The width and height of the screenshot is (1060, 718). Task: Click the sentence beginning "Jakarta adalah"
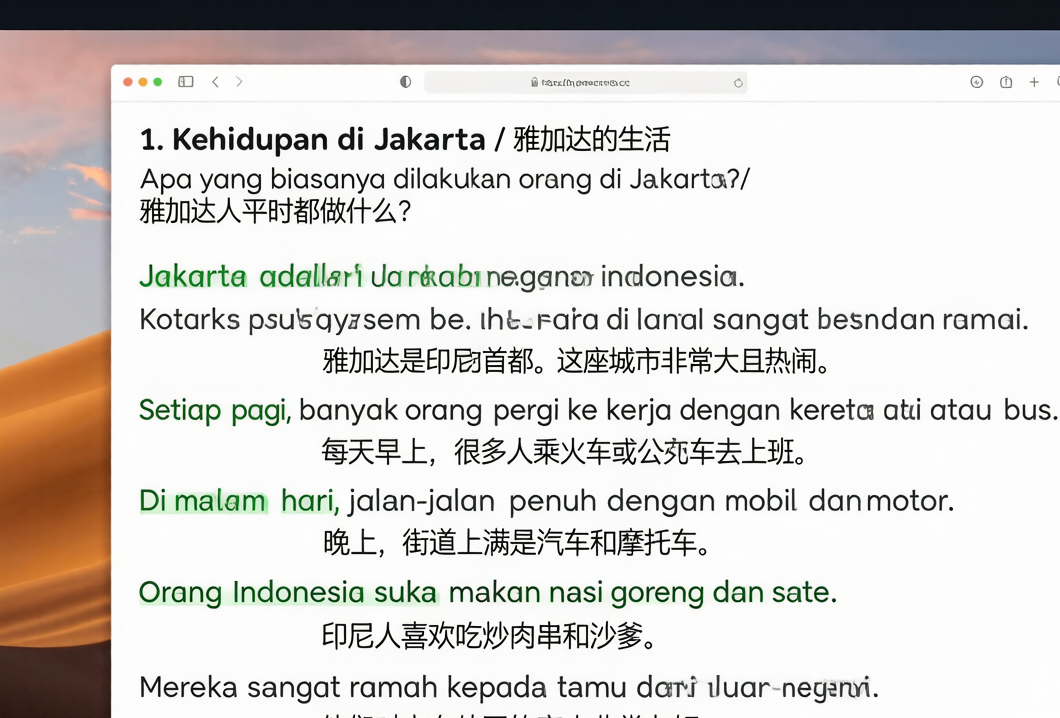click(x=442, y=277)
